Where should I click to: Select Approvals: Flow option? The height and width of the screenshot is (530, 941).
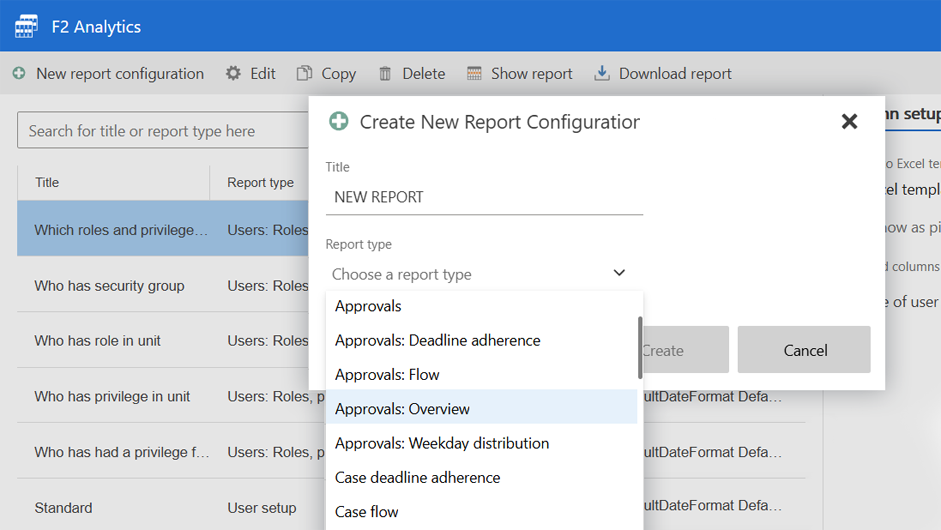481,375
